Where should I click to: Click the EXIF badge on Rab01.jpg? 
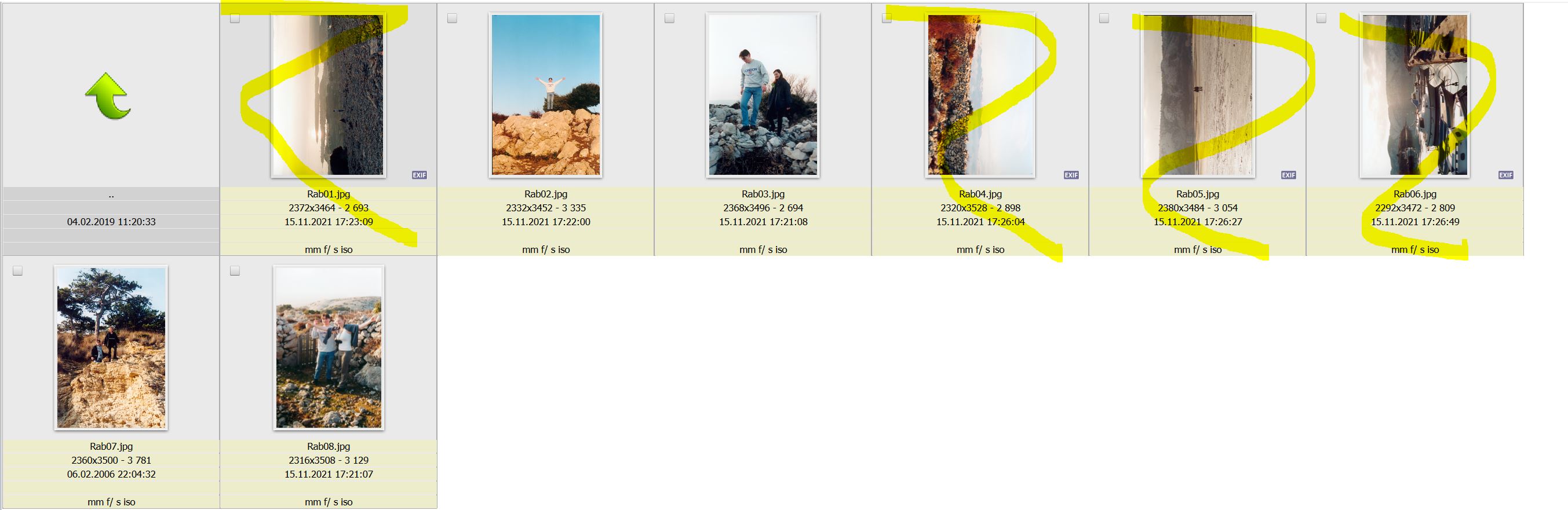pos(420,175)
